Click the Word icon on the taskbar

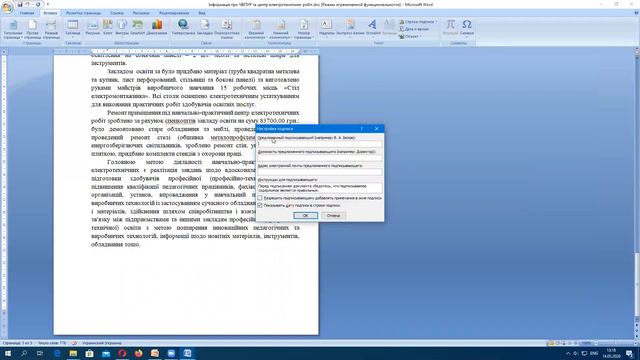(187, 353)
